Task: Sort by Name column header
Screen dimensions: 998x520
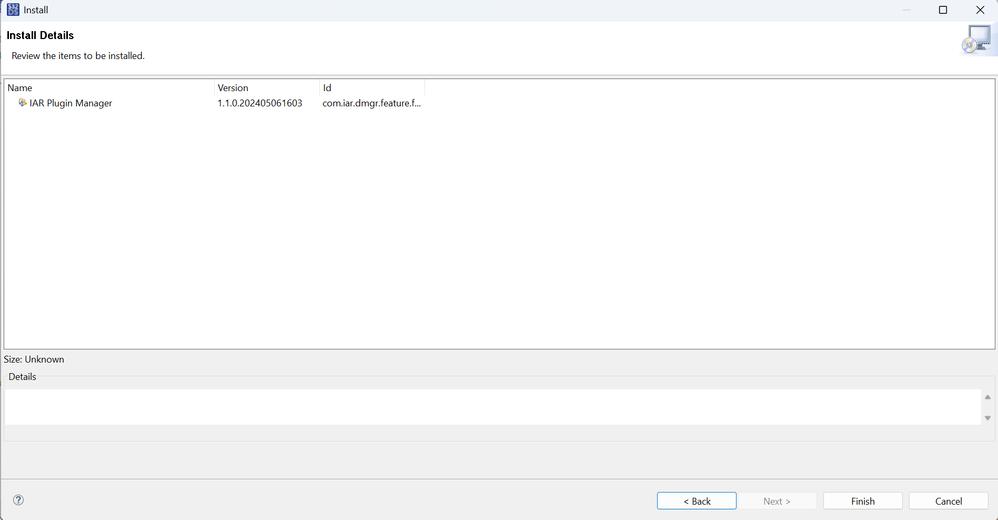Action: [109, 88]
